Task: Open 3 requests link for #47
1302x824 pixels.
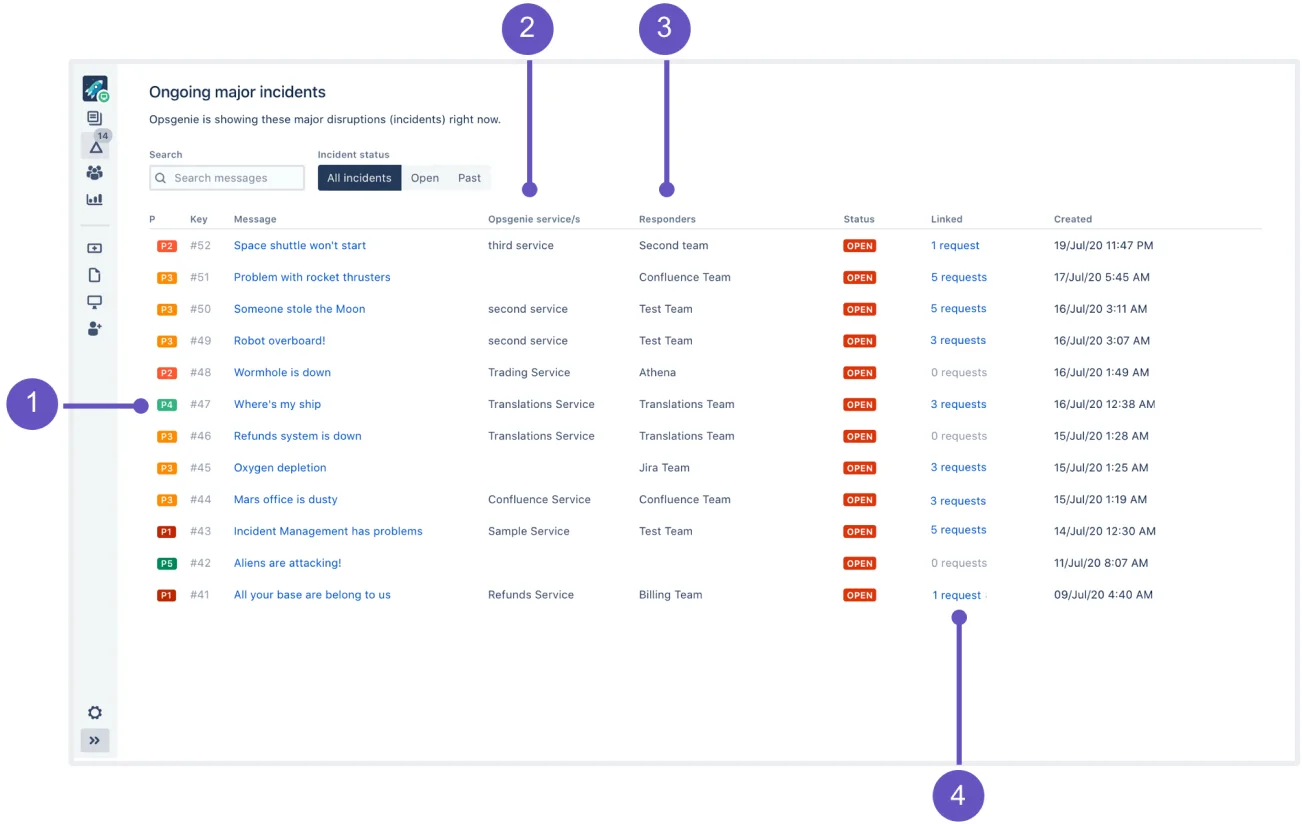Action: (959, 404)
